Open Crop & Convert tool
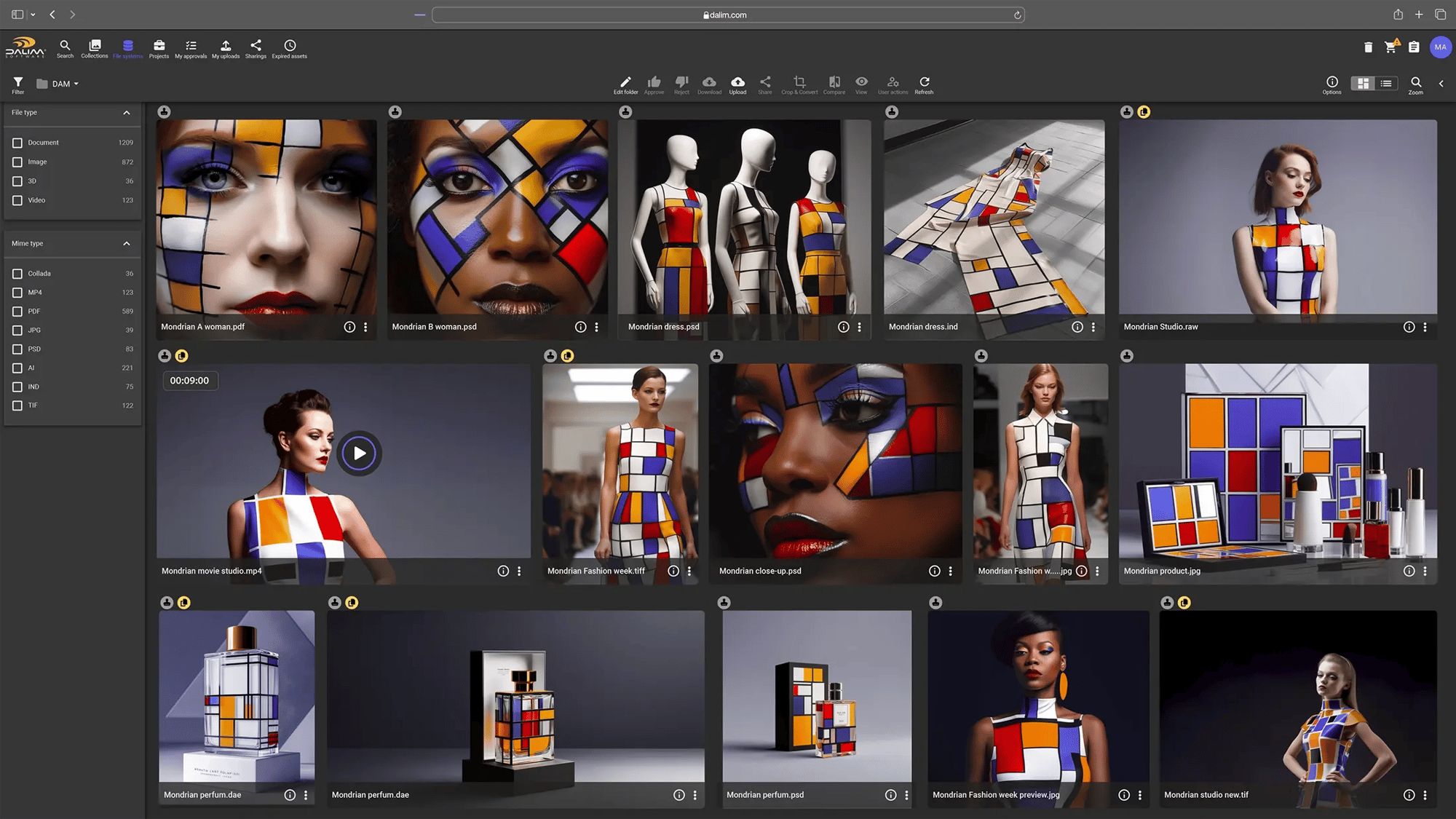Screen dimensions: 1456x819 point(799,82)
